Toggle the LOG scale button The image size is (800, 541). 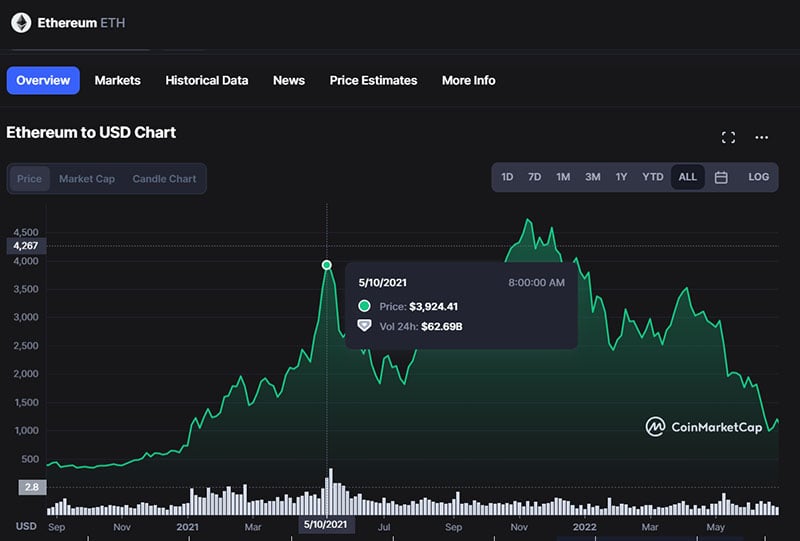tap(759, 177)
